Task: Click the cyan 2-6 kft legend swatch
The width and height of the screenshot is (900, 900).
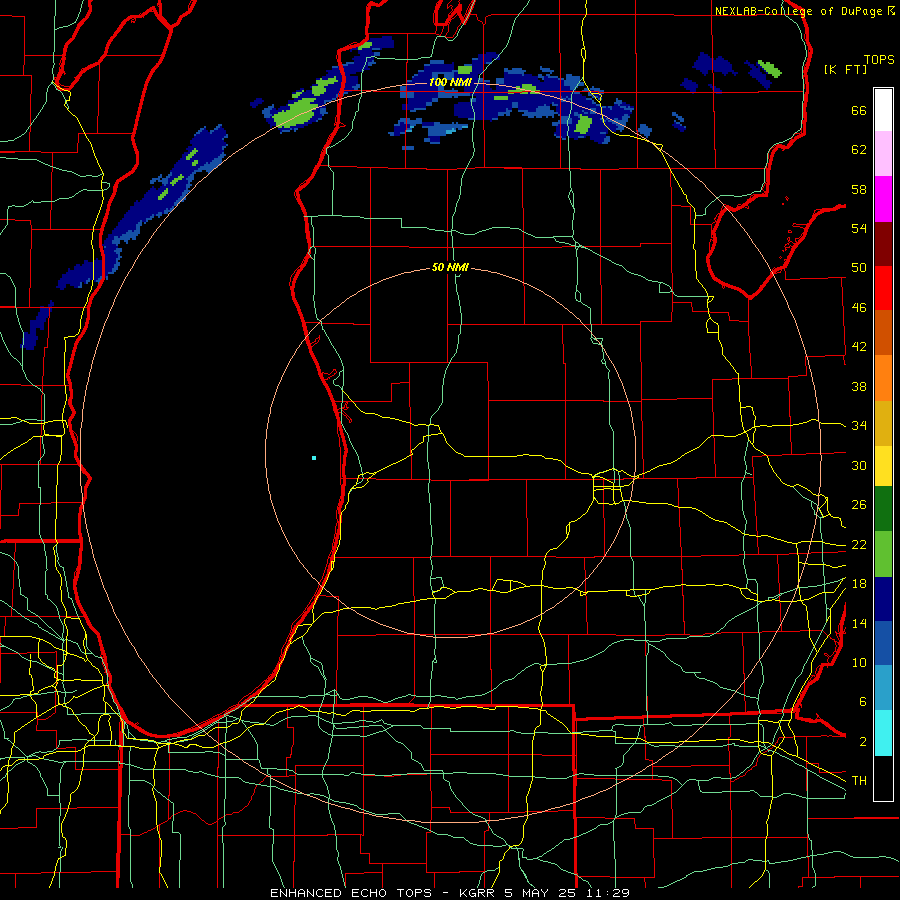Action: [883, 733]
